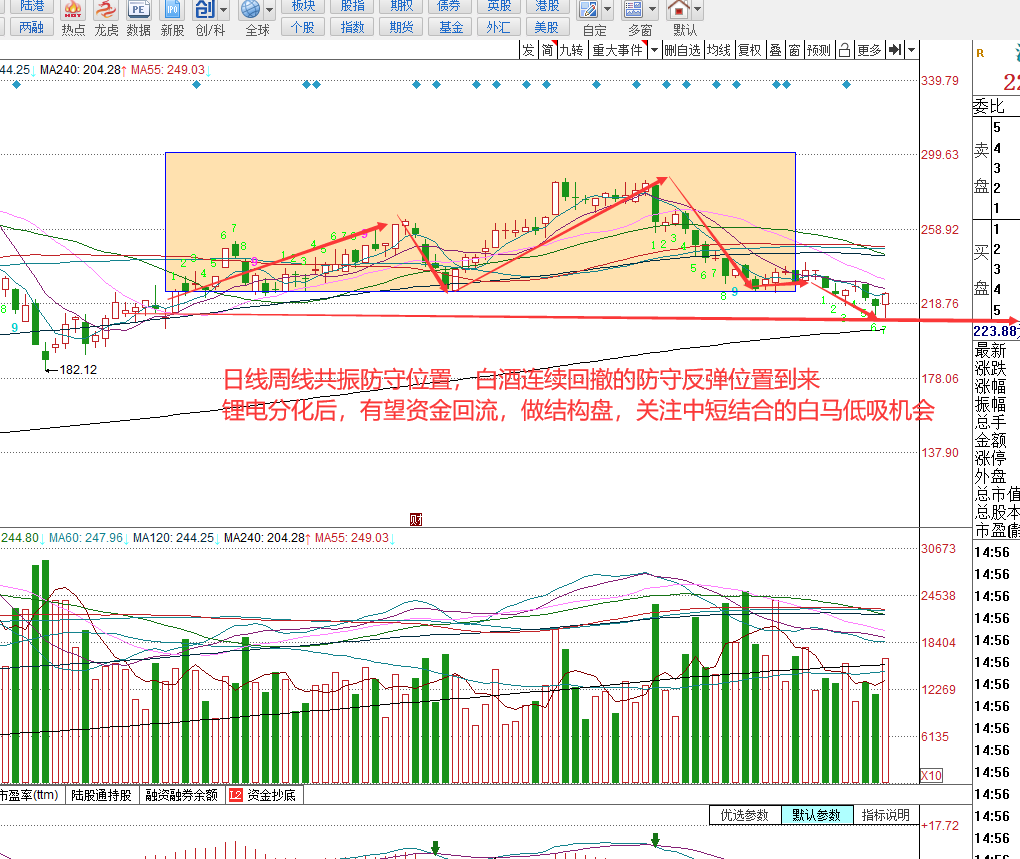Toggle the 发 chart toolbar item
Screen dimensions: 1020x859
point(528,50)
